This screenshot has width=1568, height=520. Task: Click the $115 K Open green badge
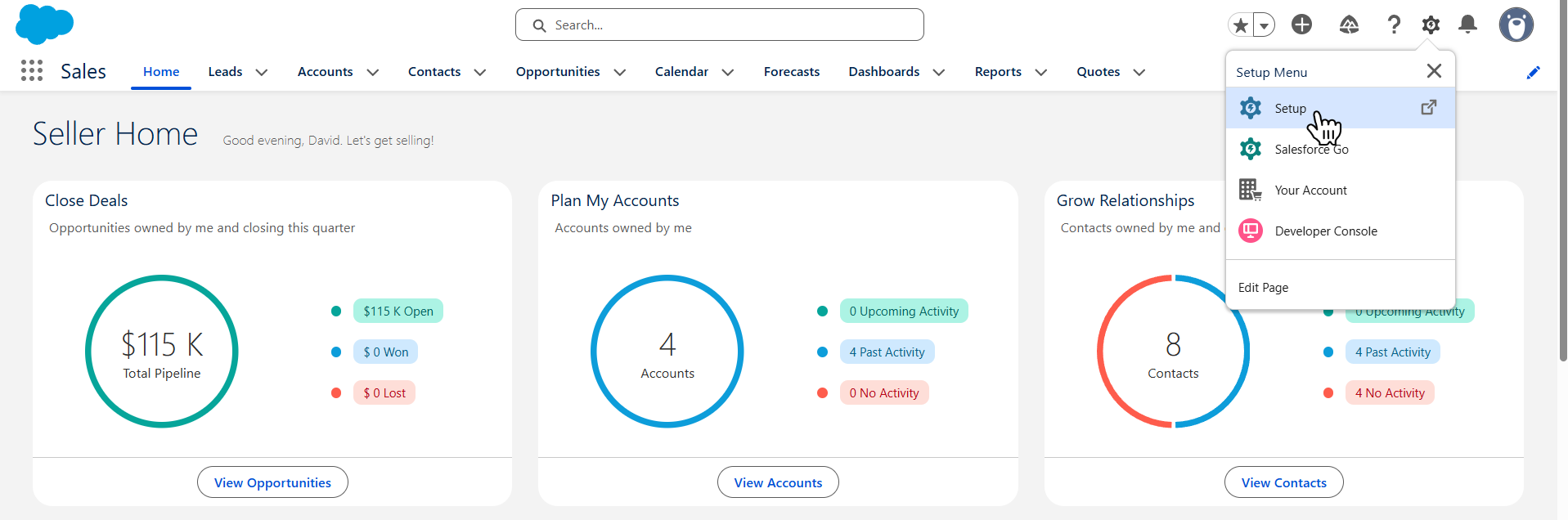click(x=398, y=311)
